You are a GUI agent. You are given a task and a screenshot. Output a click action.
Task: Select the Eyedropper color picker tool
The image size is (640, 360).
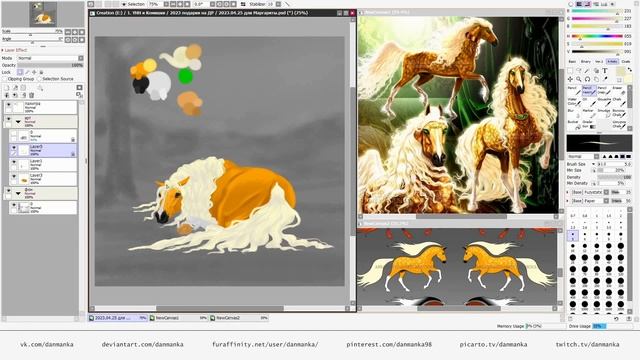[605, 79]
